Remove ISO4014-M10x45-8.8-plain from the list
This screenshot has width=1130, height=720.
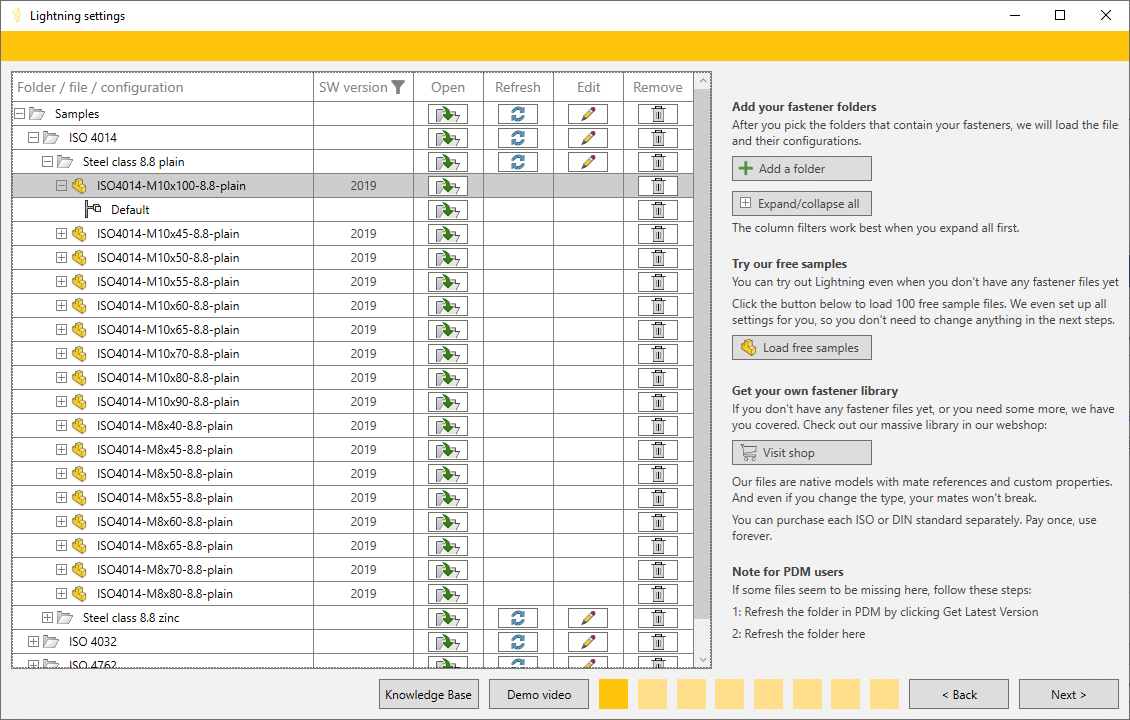tap(657, 233)
